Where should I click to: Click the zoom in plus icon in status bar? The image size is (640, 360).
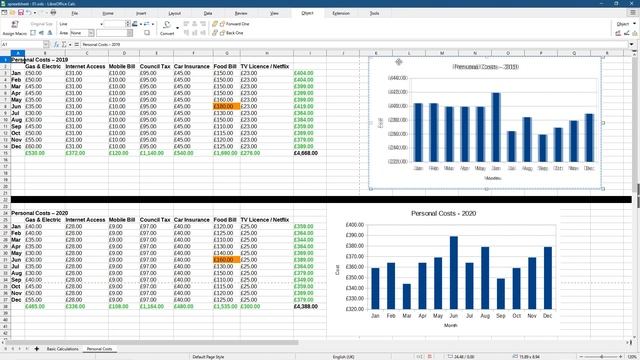[621, 357]
